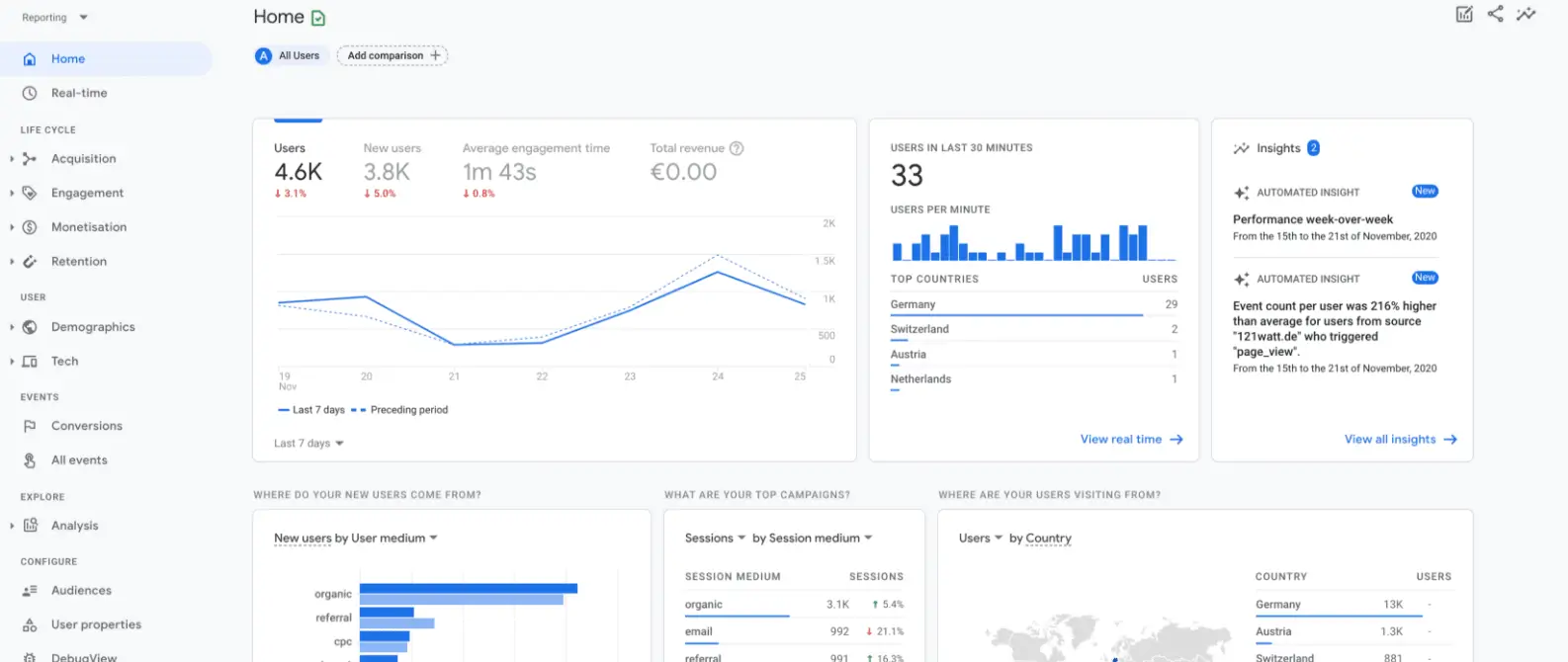Select the New users metric tab
This screenshot has height=662, width=1568.
pyautogui.click(x=392, y=170)
